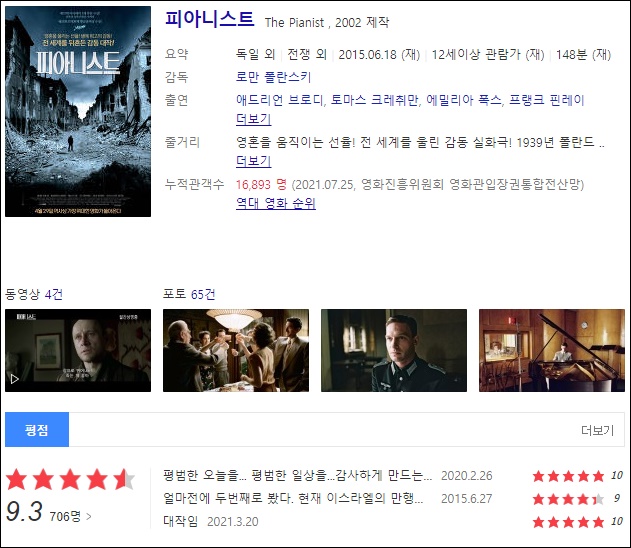Open the 피아니스트 movie poster image

click(78, 111)
